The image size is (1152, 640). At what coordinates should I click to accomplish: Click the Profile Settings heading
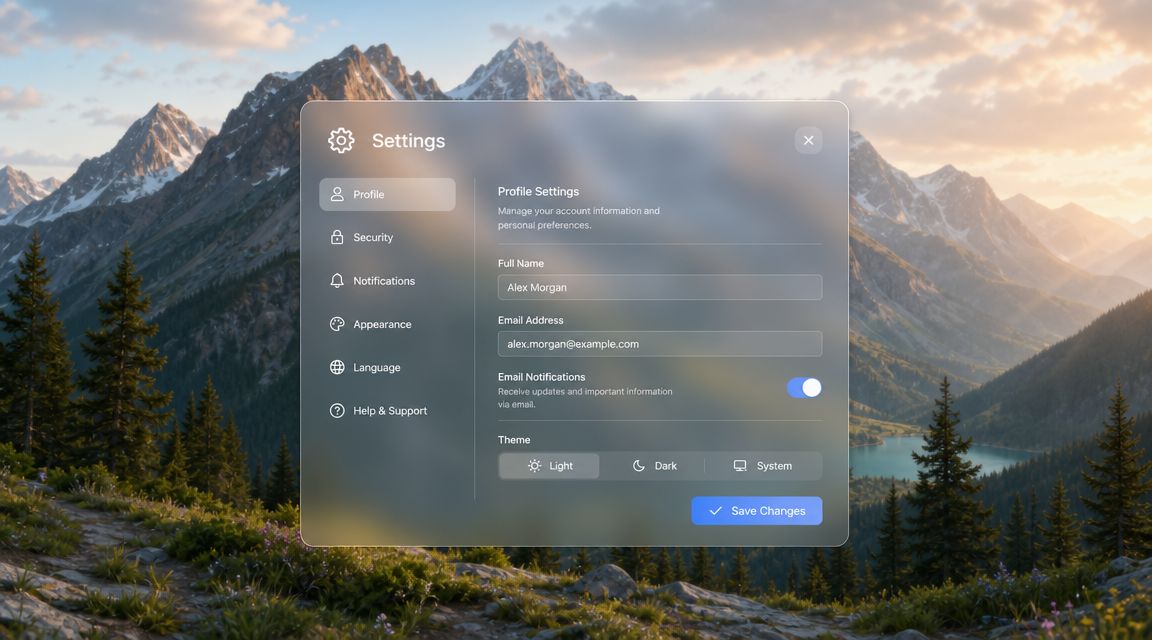(539, 191)
